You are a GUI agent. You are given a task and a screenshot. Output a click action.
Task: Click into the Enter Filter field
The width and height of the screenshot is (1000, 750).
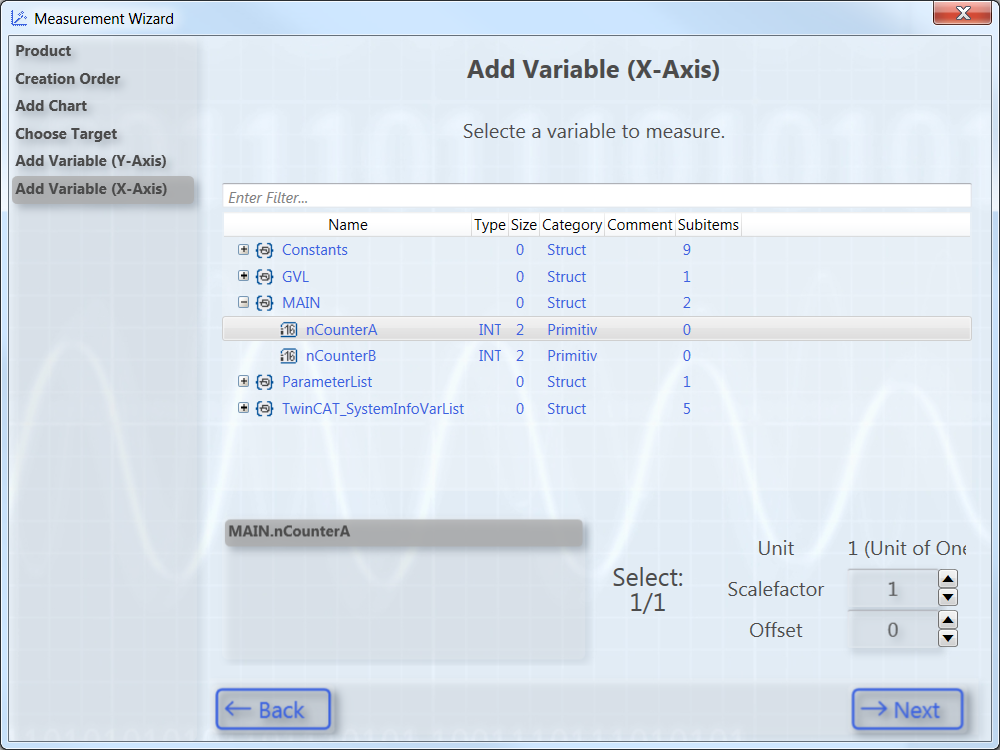(597, 197)
